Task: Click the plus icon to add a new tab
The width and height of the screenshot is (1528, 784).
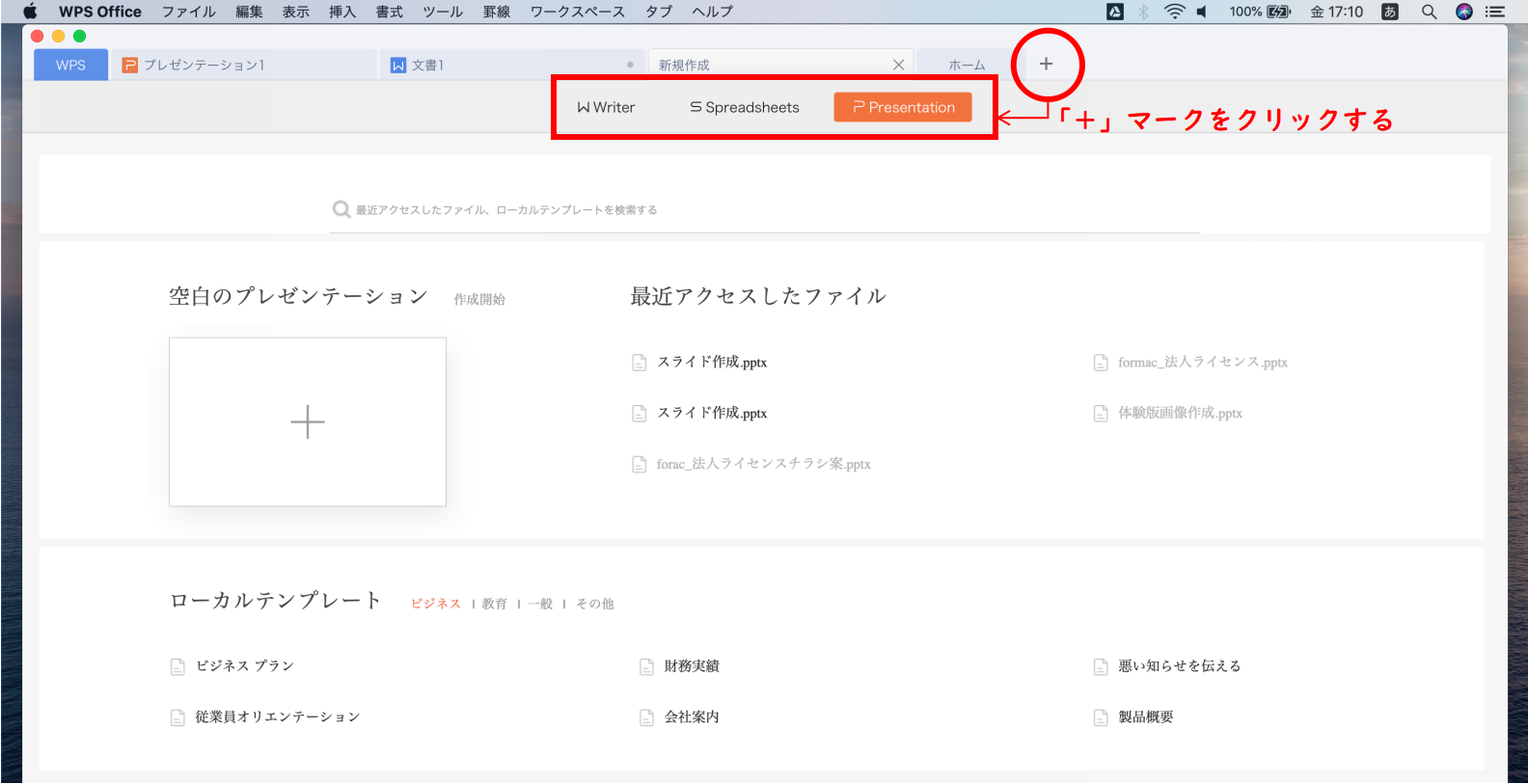Action: coord(1046,64)
